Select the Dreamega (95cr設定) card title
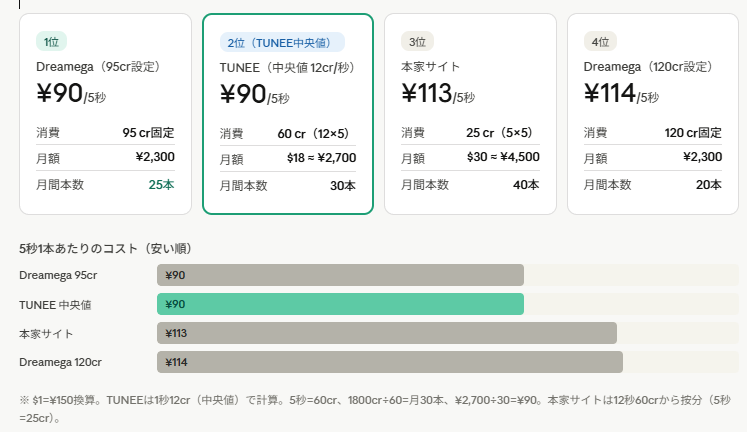 coord(98,67)
